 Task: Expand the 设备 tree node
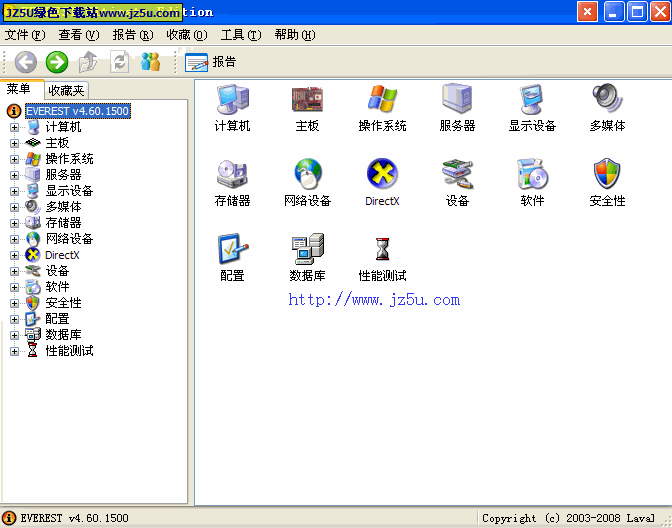pyautogui.click(x=14, y=271)
